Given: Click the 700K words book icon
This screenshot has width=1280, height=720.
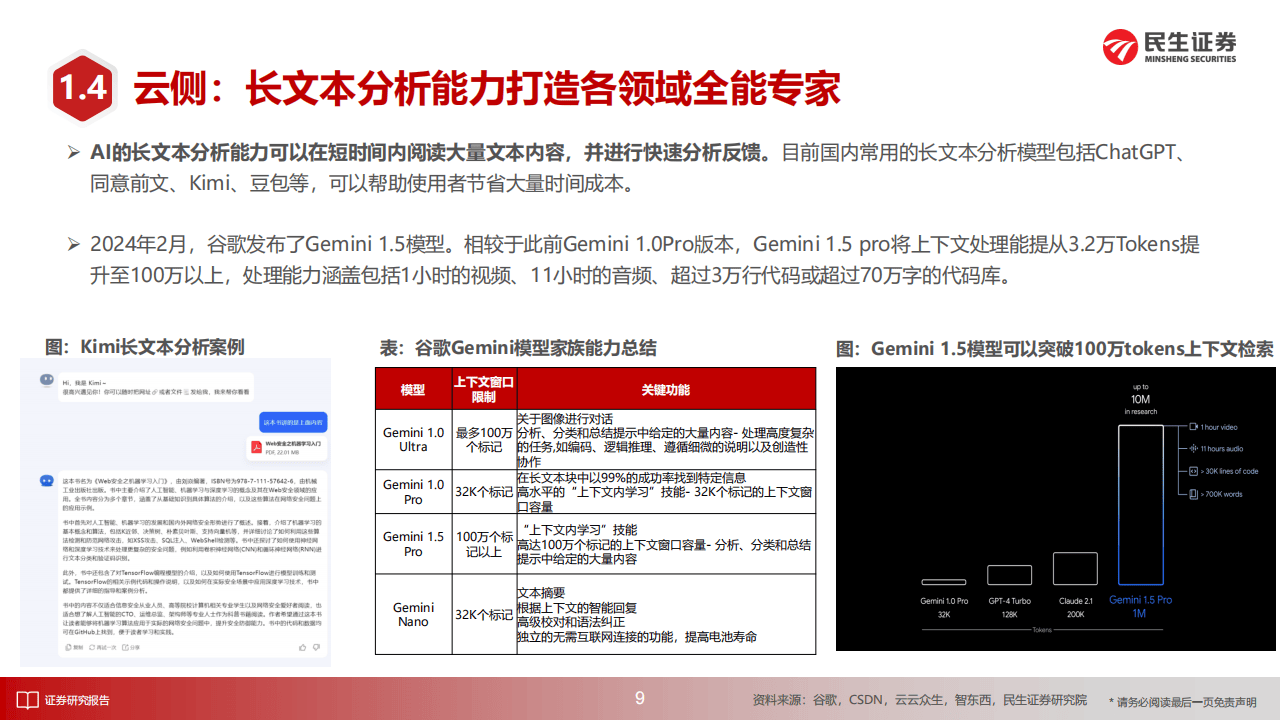Looking at the screenshot, I should tap(1194, 493).
